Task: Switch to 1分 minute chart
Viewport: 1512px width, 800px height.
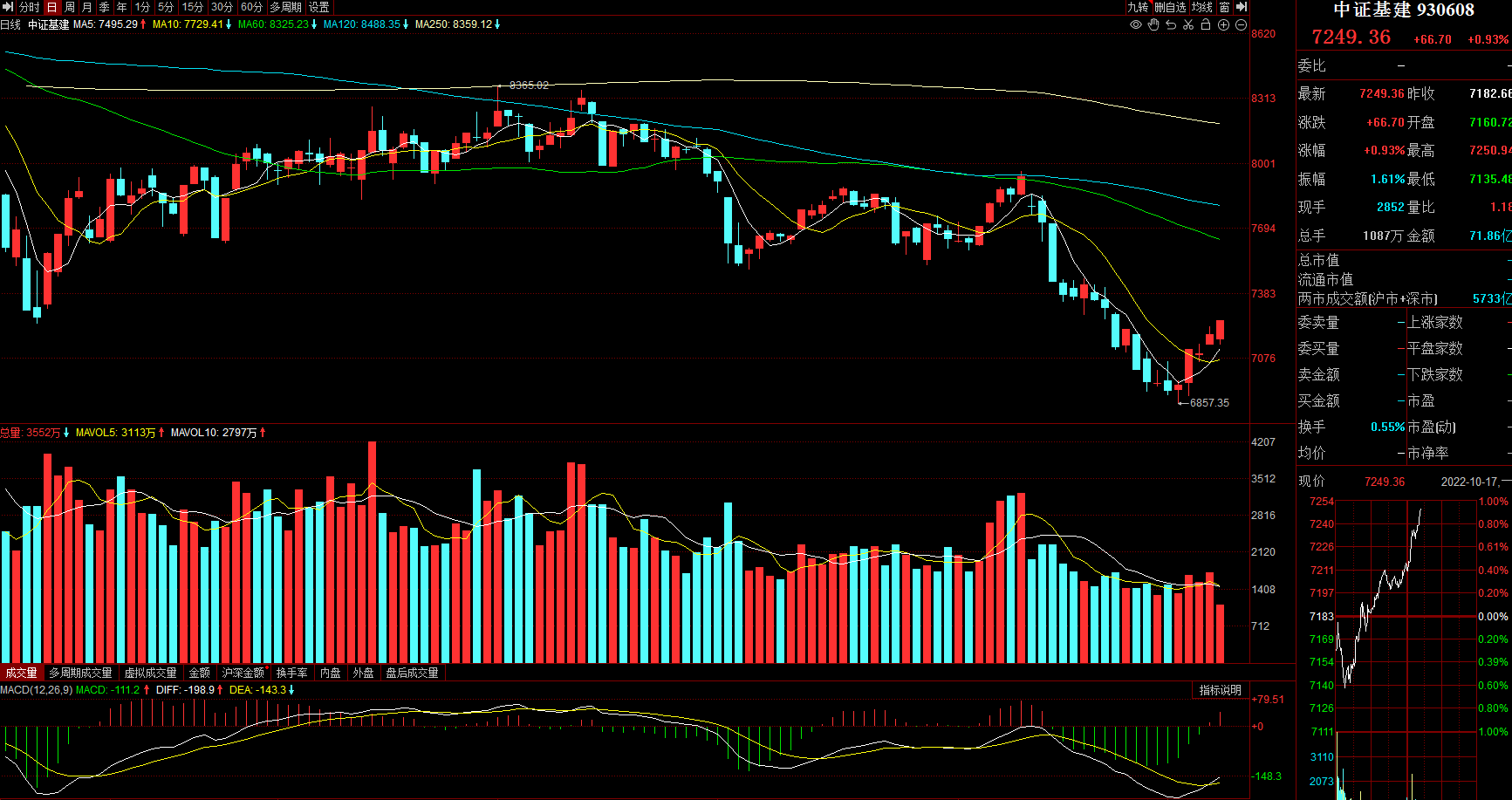Action: click(x=142, y=7)
